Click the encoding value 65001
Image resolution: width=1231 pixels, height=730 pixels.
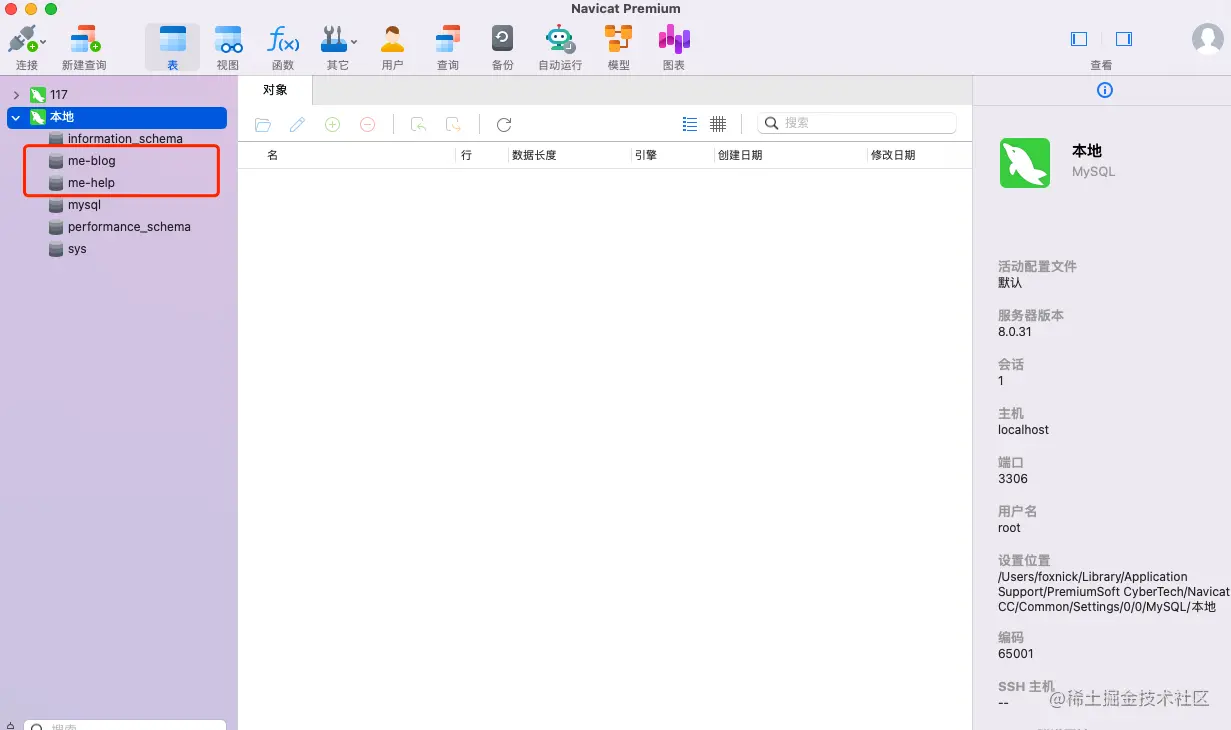(x=1016, y=654)
